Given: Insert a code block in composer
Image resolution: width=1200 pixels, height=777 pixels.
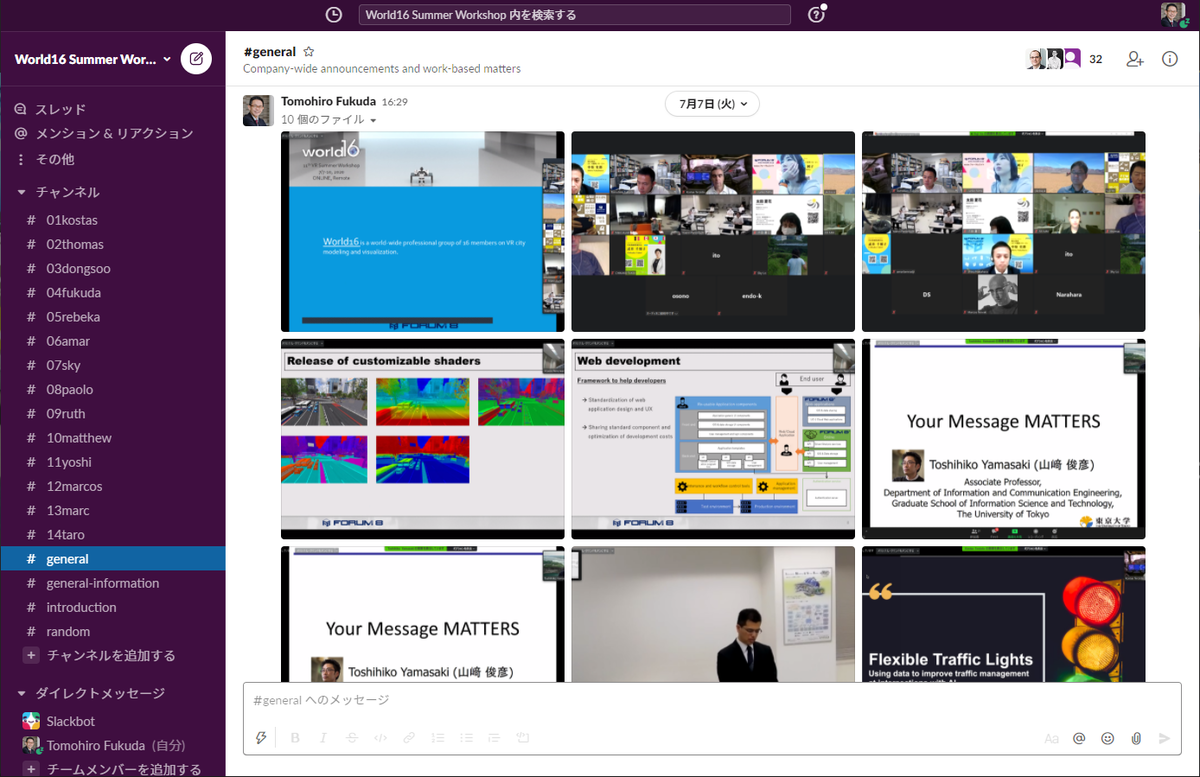Looking at the screenshot, I should [522, 738].
